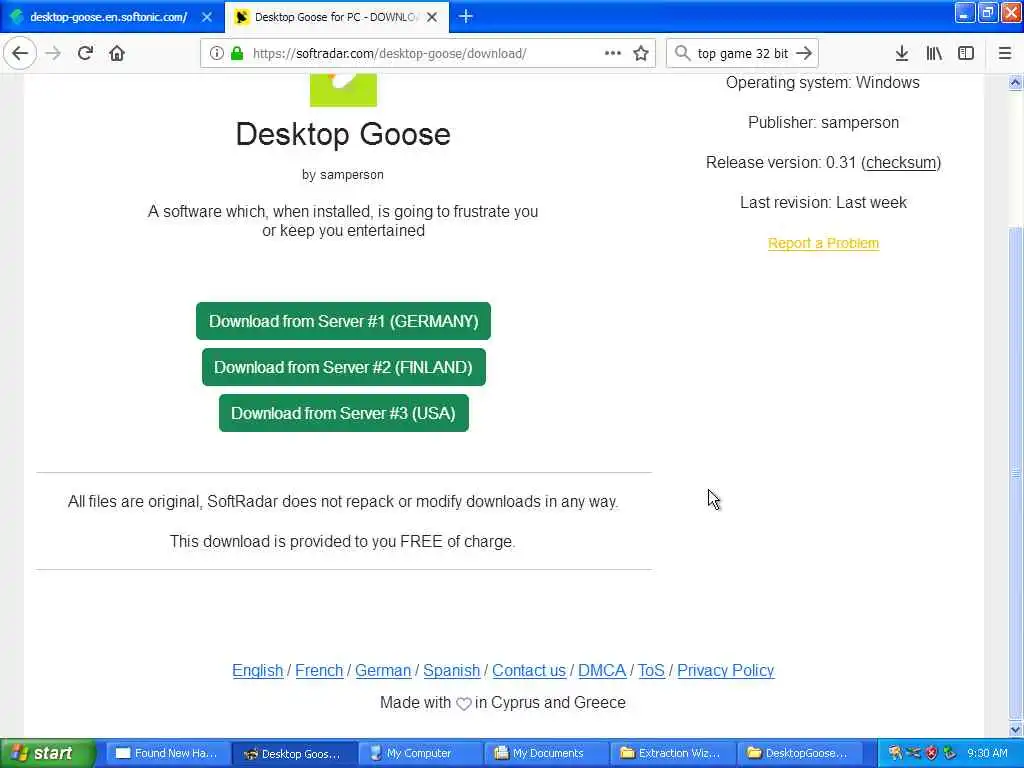Click the system tray clock 9:30 AM
The height and width of the screenshot is (768, 1024).
pos(987,753)
